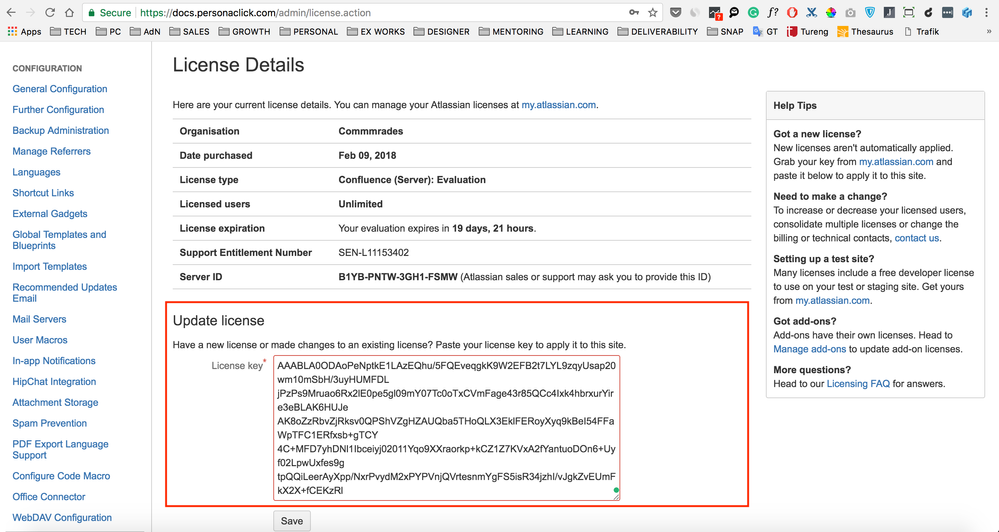Select Languages in the sidebar
This screenshot has height=532, width=999.
click(x=36, y=173)
